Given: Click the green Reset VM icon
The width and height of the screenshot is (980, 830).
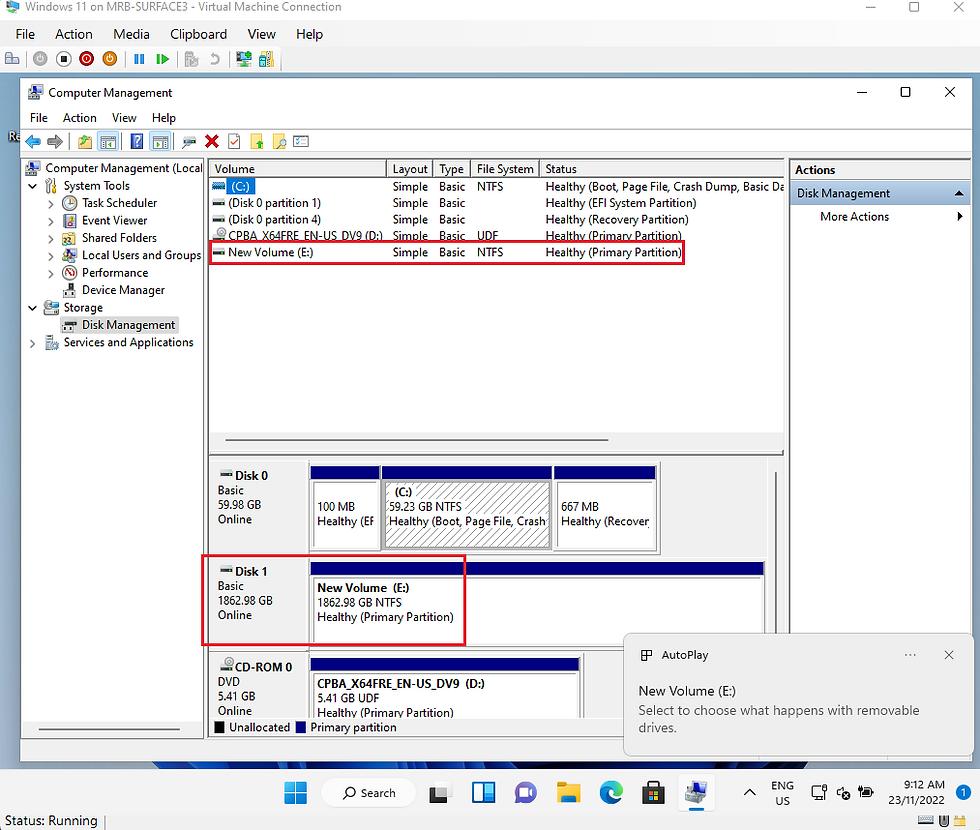Looking at the screenshot, I should coord(162,59).
